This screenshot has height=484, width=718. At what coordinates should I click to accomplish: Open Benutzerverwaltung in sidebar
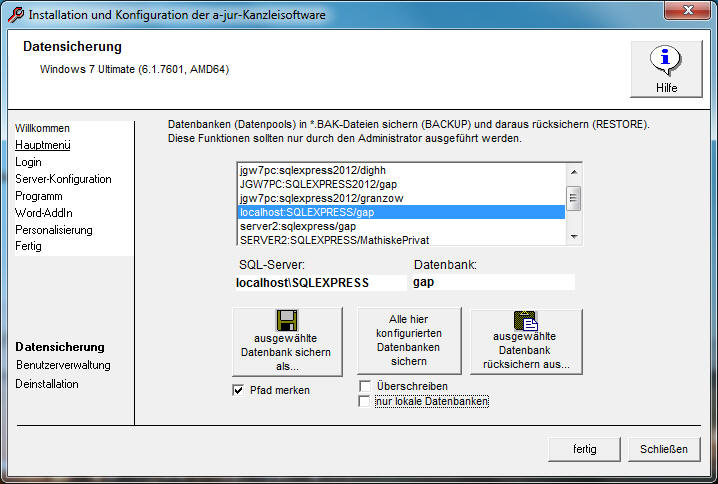pyautogui.click(x=63, y=365)
